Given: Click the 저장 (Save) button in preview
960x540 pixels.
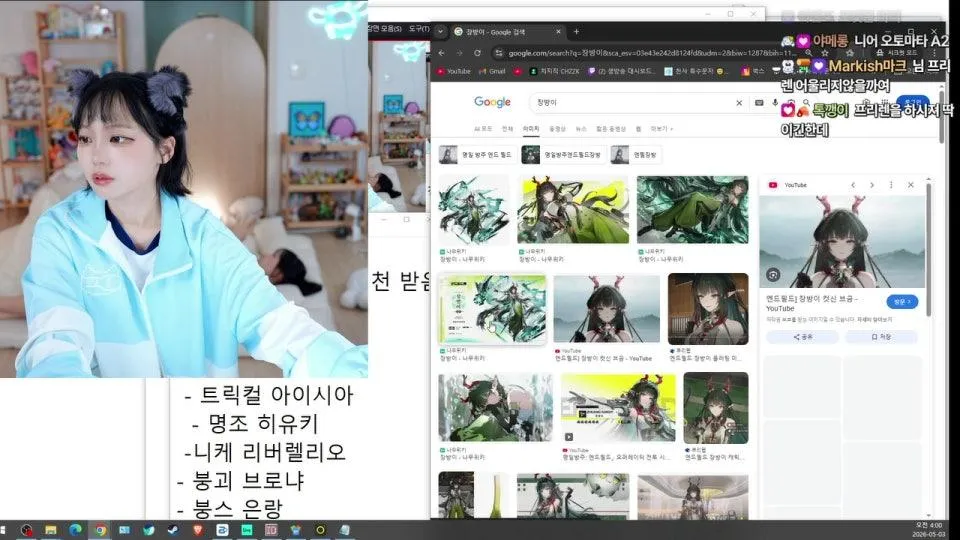Looking at the screenshot, I should pyautogui.click(x=881, y=337).
